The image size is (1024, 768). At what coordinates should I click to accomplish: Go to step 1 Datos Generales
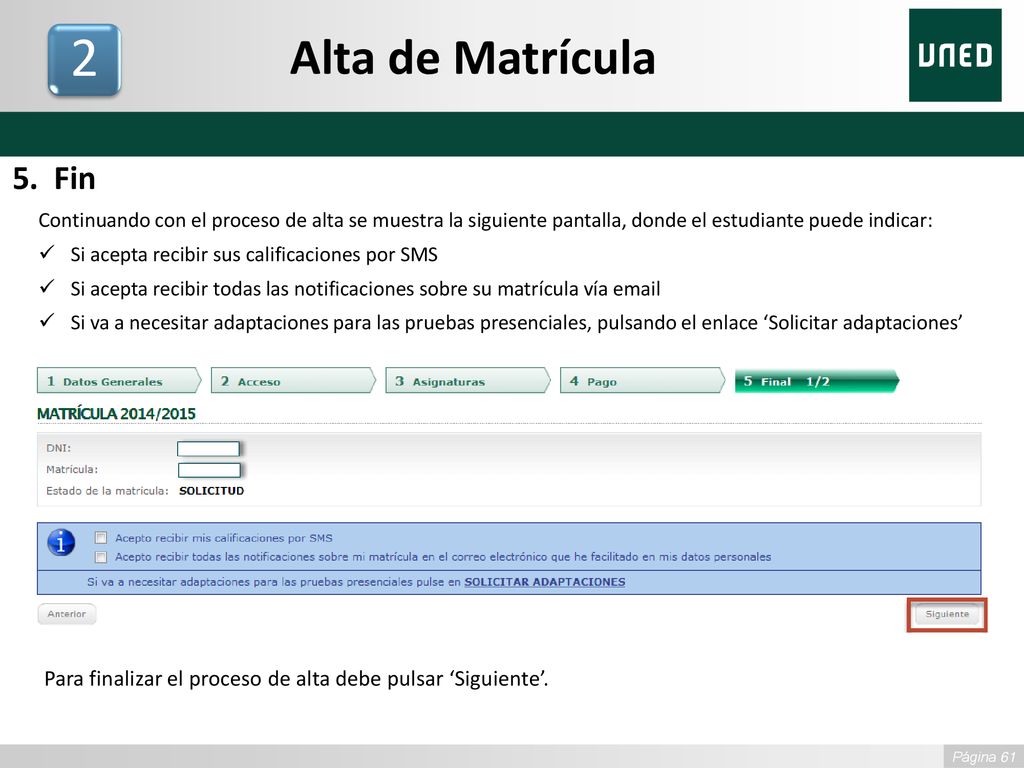[x=119, y=381]
